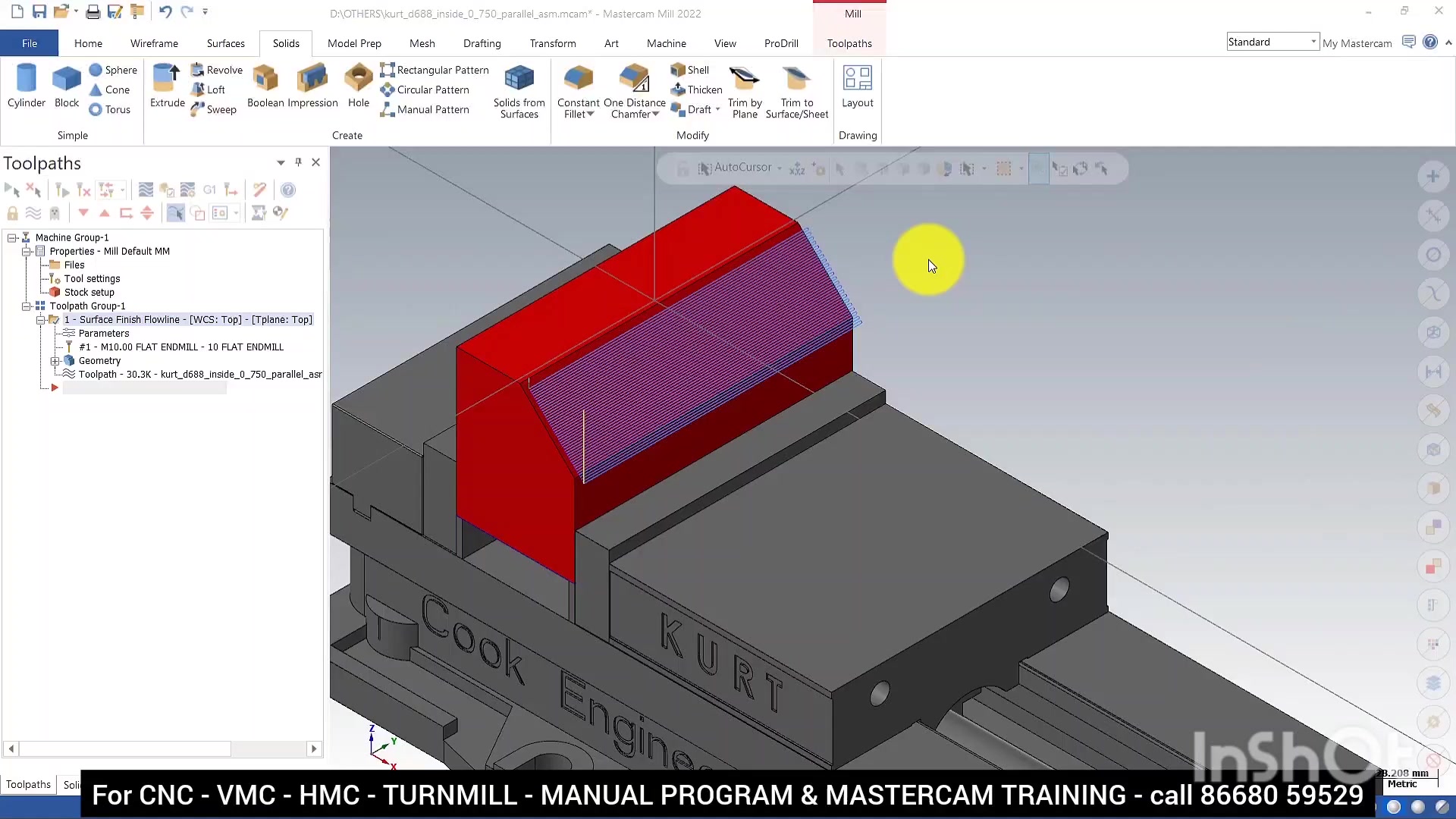Screen dimensions: 1456x819
Task: Post selected operations with G1 icon
Action: [x=209, y=190]
